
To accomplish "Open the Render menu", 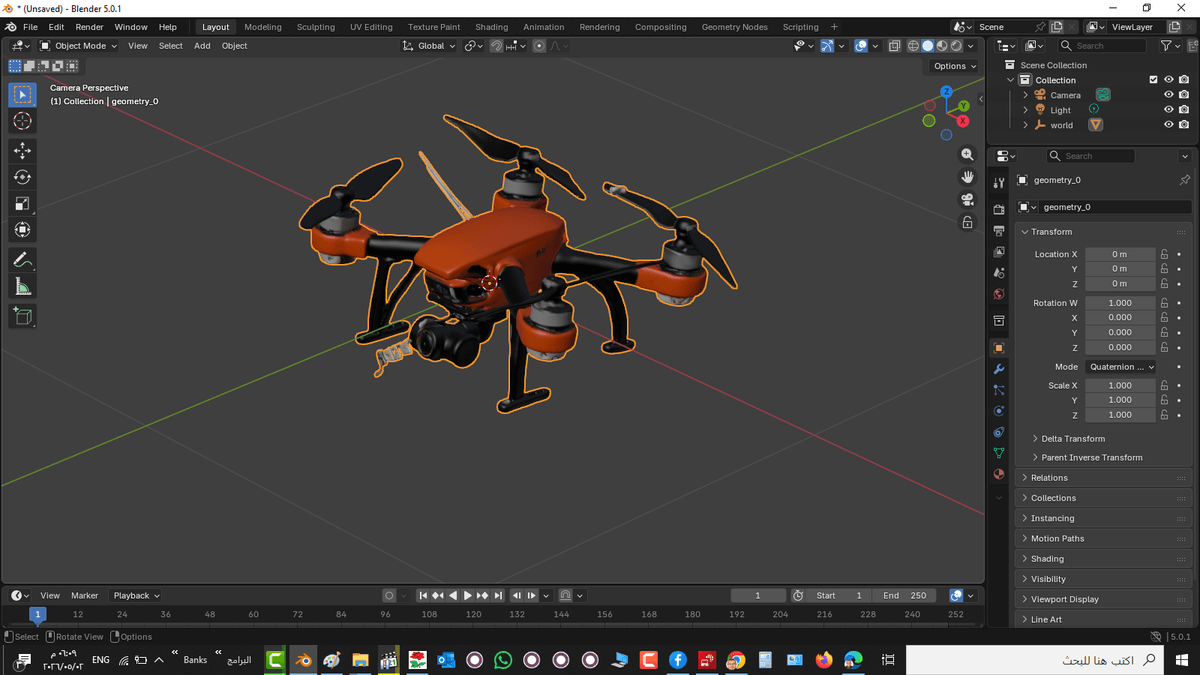I will 89,27.
